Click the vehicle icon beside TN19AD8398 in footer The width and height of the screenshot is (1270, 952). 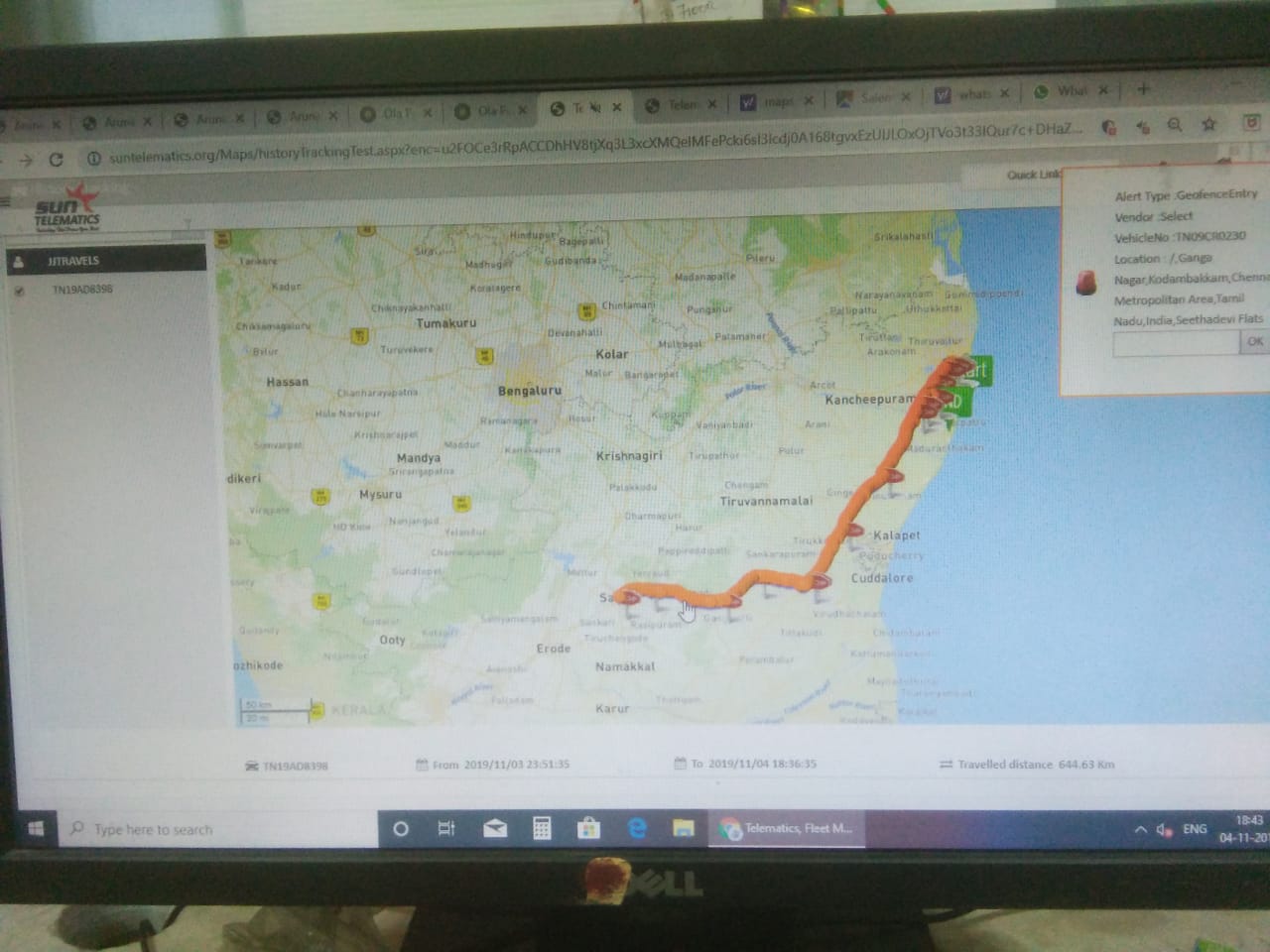point(252,766)
